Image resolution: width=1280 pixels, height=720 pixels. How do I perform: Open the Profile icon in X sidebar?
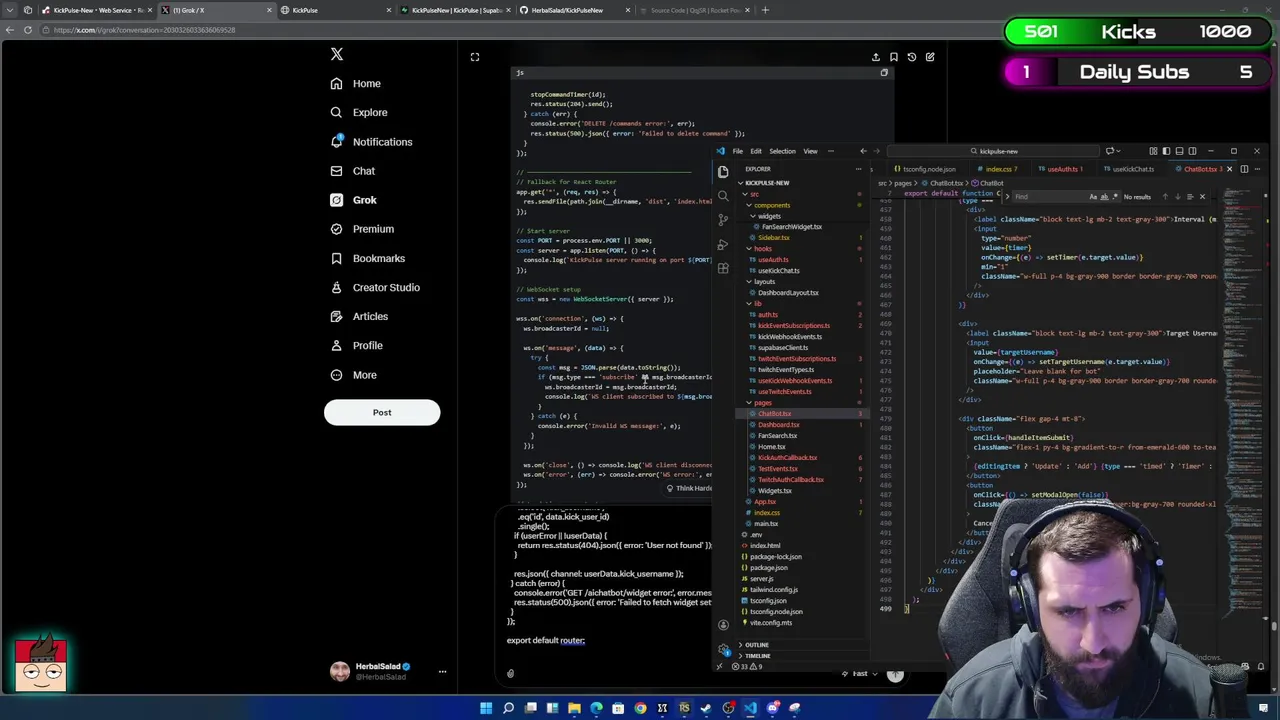click(336, 345)
